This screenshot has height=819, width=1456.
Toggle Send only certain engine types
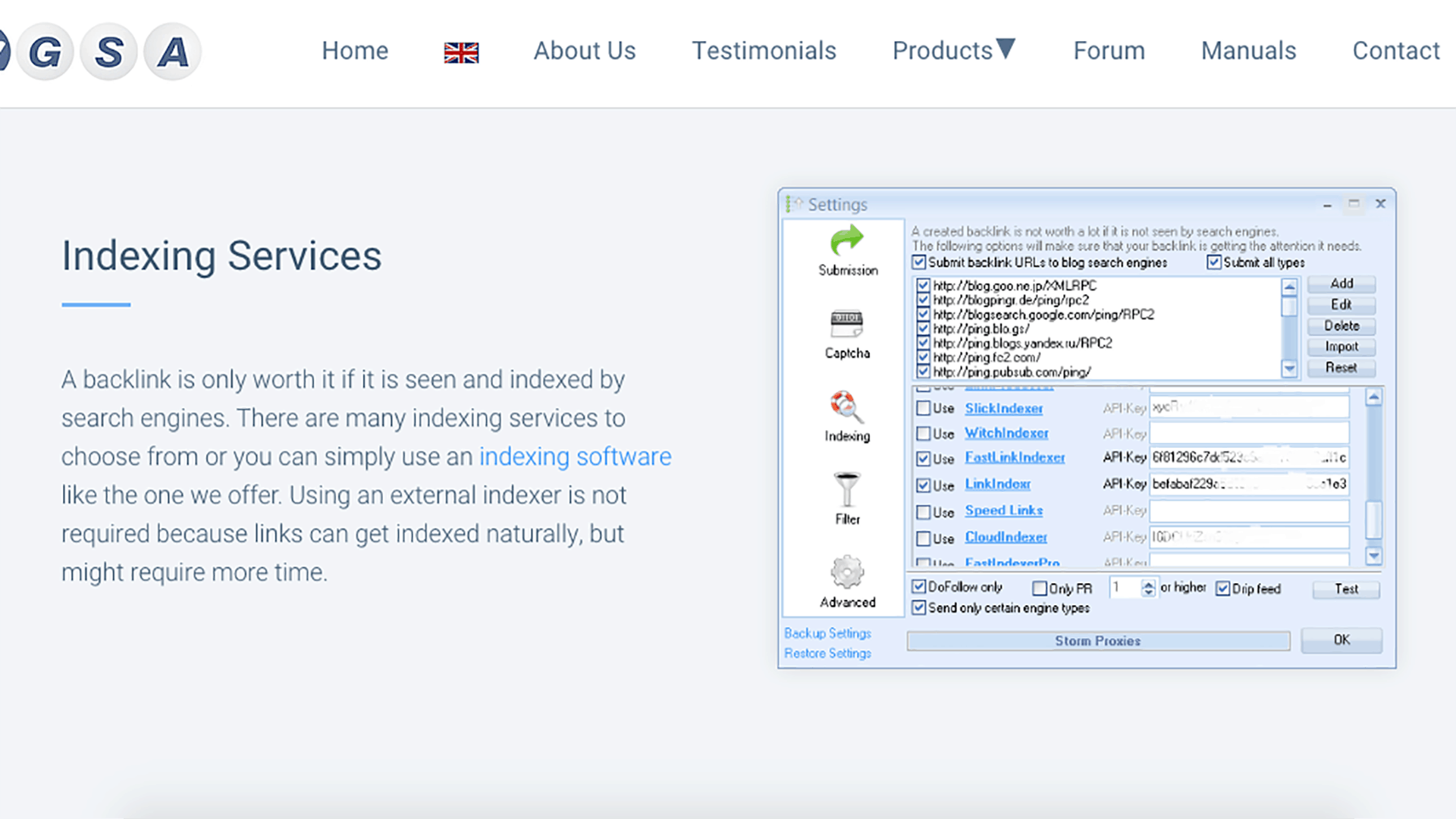click(x=919, y=608)
